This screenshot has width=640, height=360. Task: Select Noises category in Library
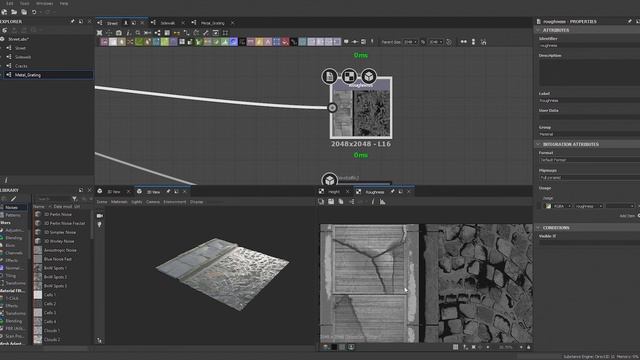point(11,207)
